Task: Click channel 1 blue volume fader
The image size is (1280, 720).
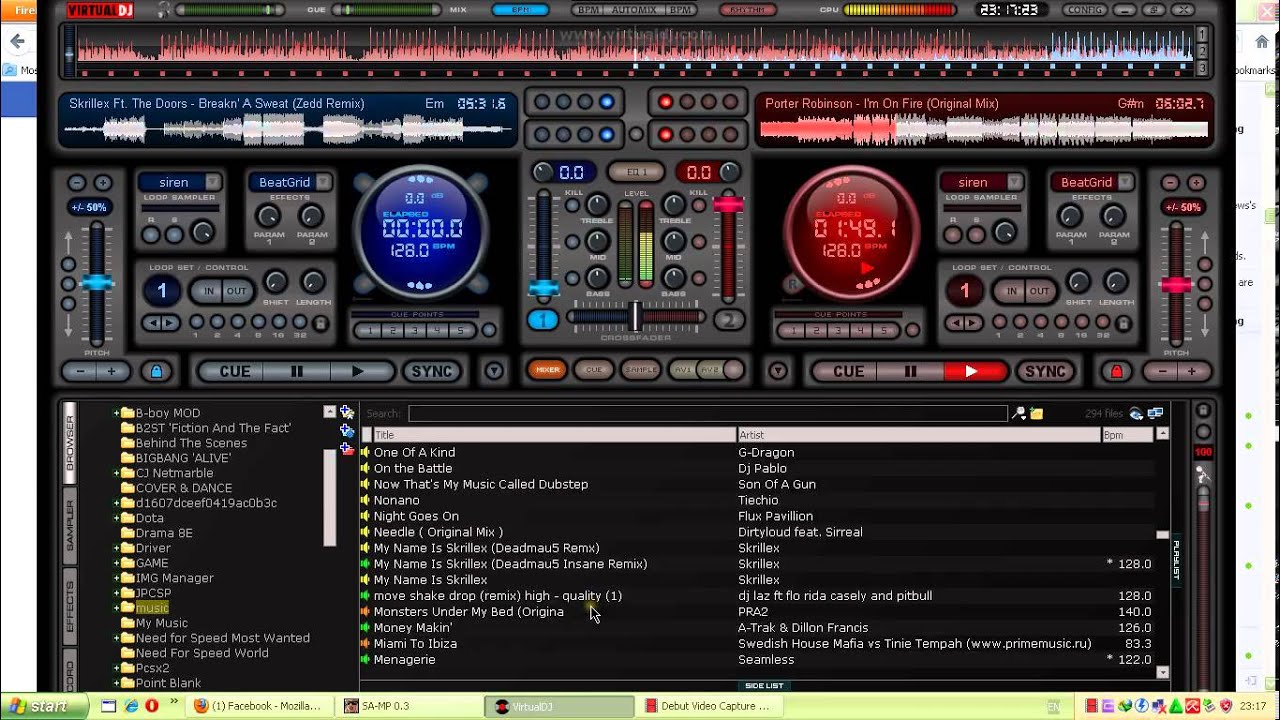Action: coord(544,288)
